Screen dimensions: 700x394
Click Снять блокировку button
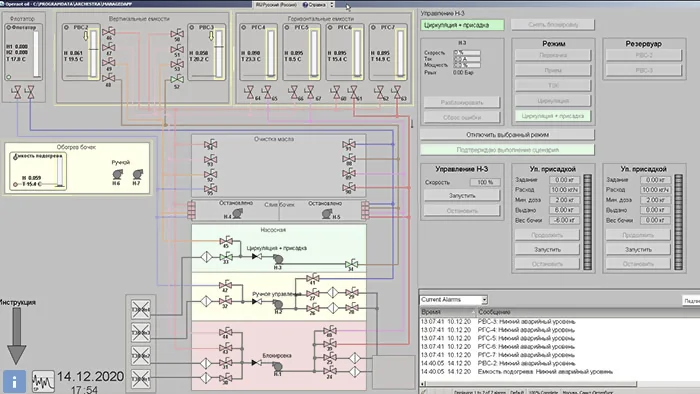tap(553, 25)
